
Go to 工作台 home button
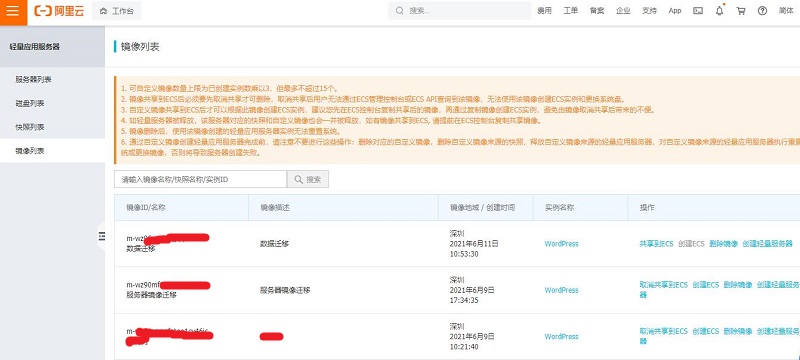(x=117, y=11)
